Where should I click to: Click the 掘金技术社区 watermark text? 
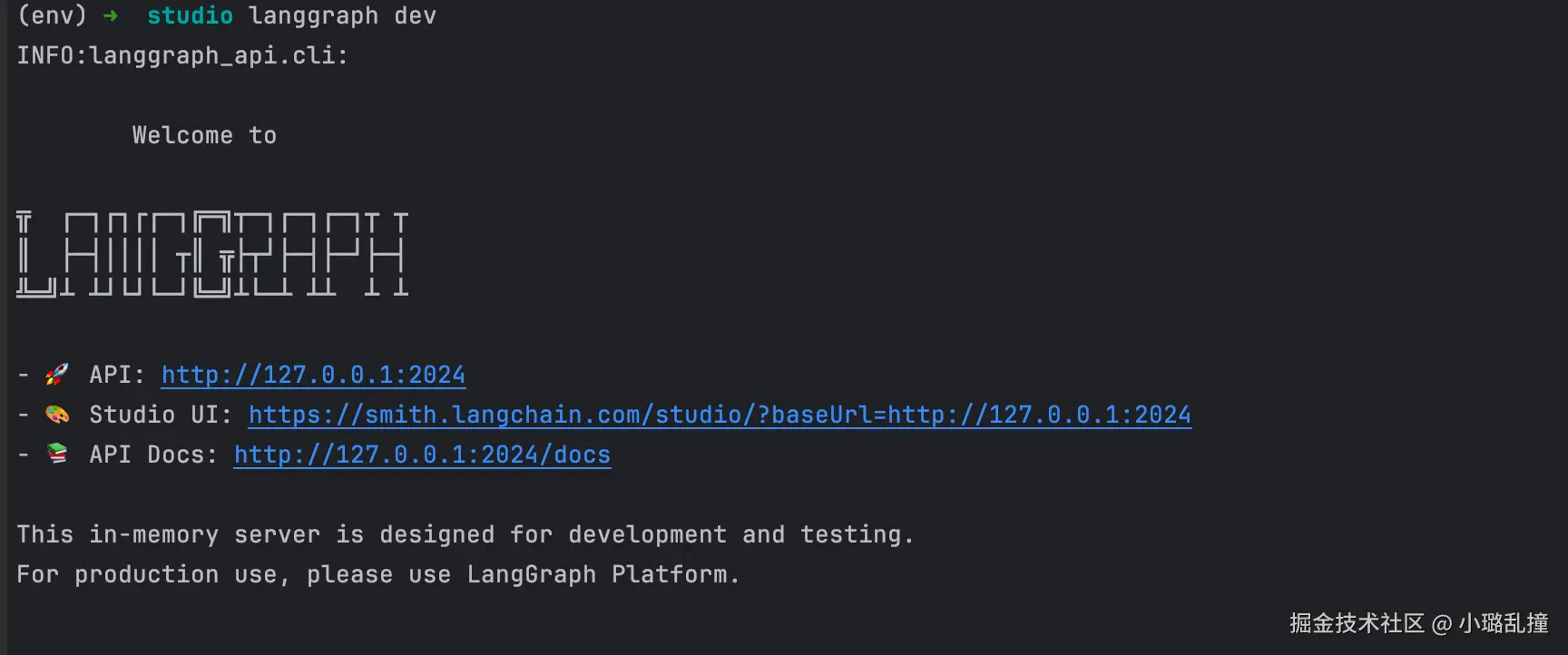coord(1357,623)
